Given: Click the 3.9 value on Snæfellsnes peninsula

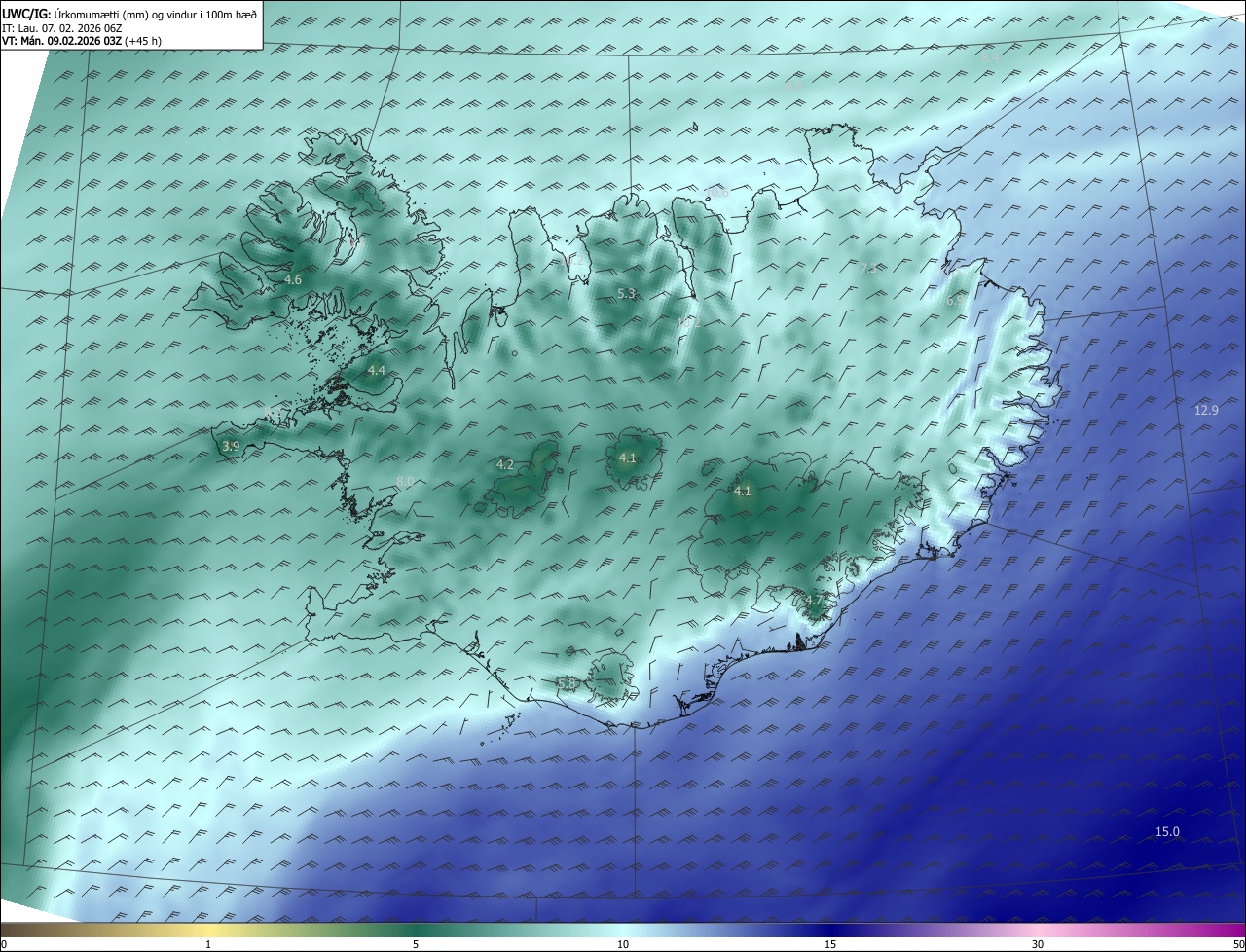Looking at the screenshot, I should coord(231,447).
